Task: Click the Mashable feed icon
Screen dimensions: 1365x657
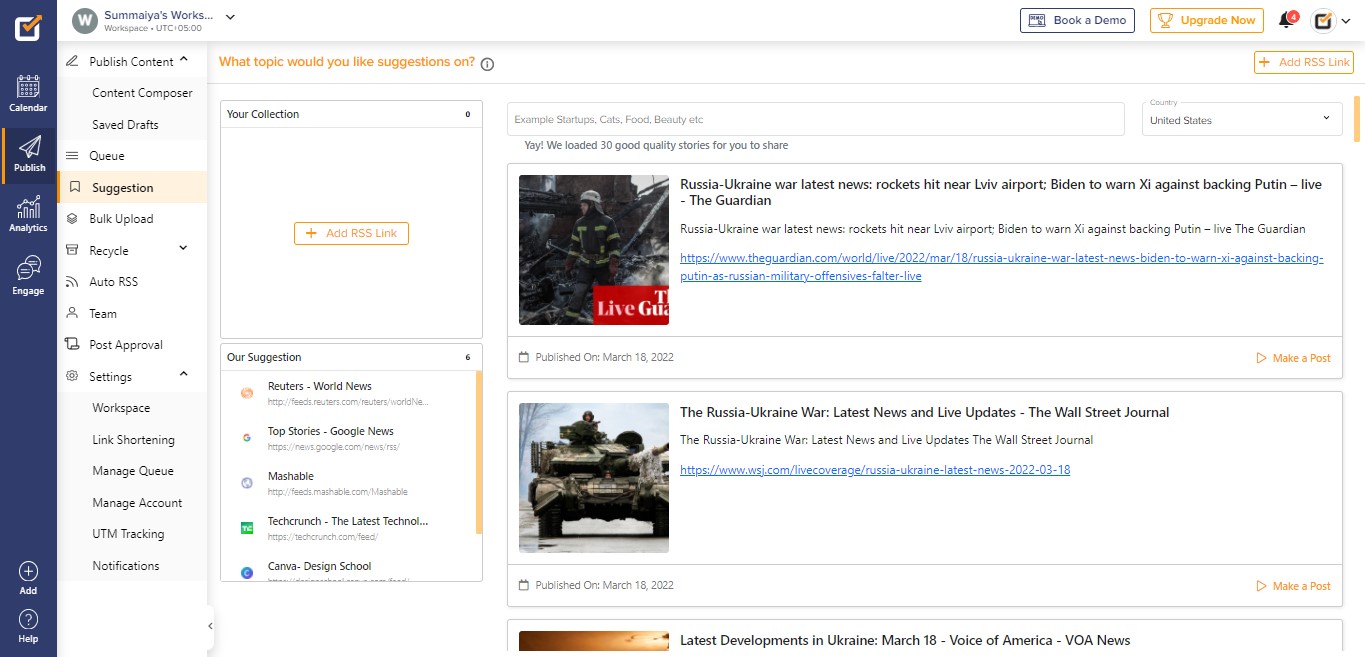Action: 246,483
